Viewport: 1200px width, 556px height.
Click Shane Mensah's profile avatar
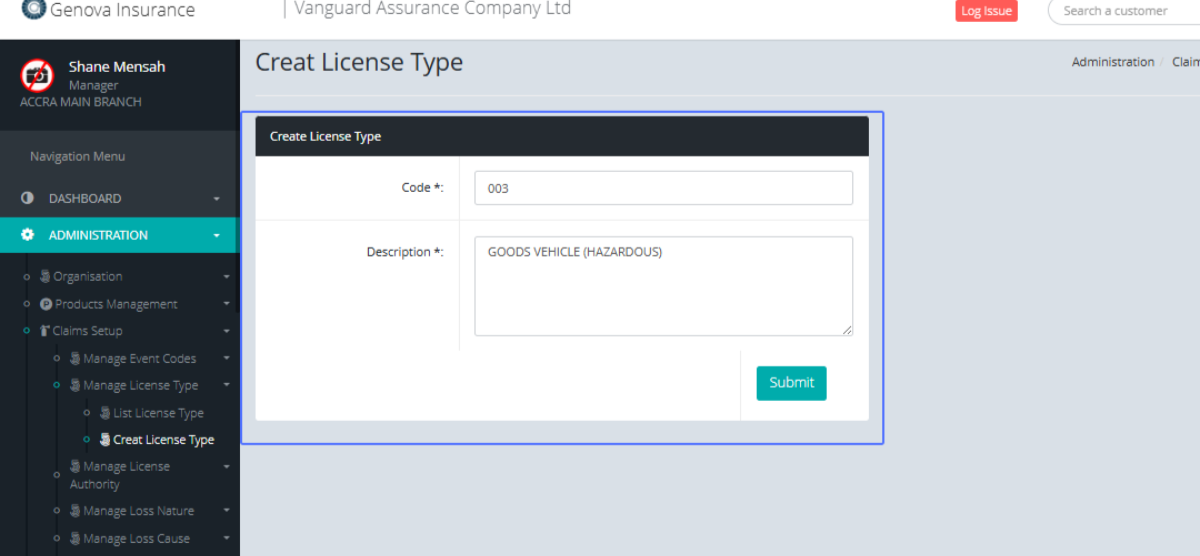[x=37, y=76]
